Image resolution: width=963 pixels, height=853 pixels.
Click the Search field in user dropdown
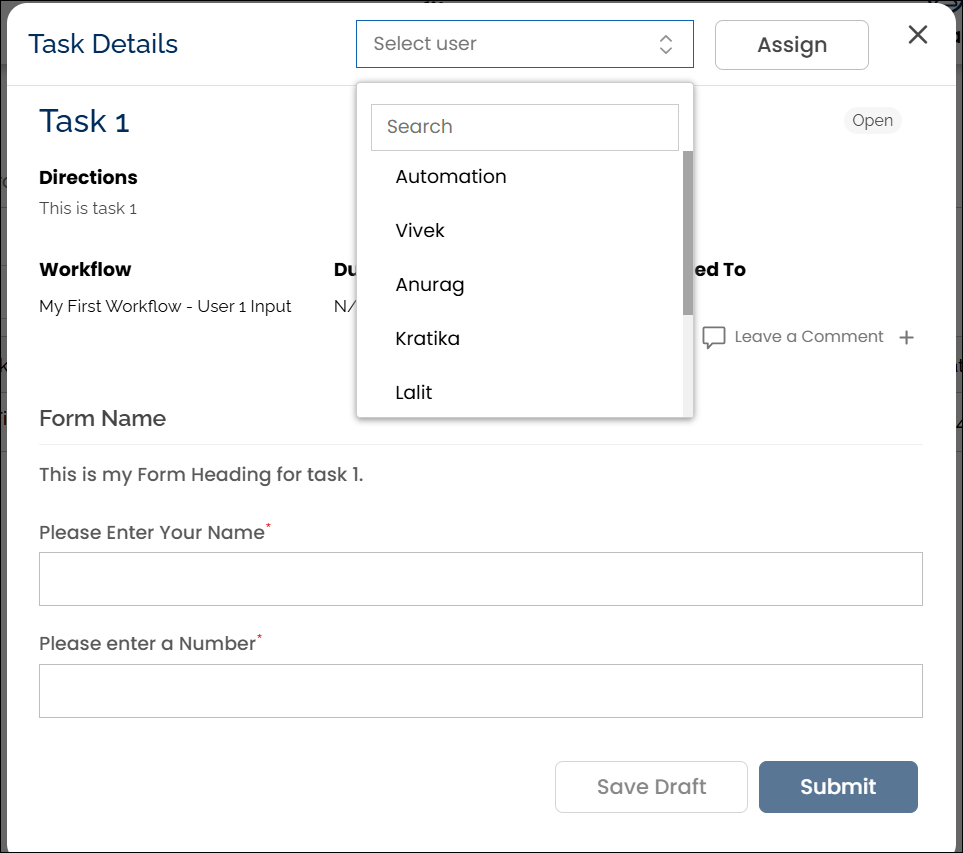[x=524, y=127]
